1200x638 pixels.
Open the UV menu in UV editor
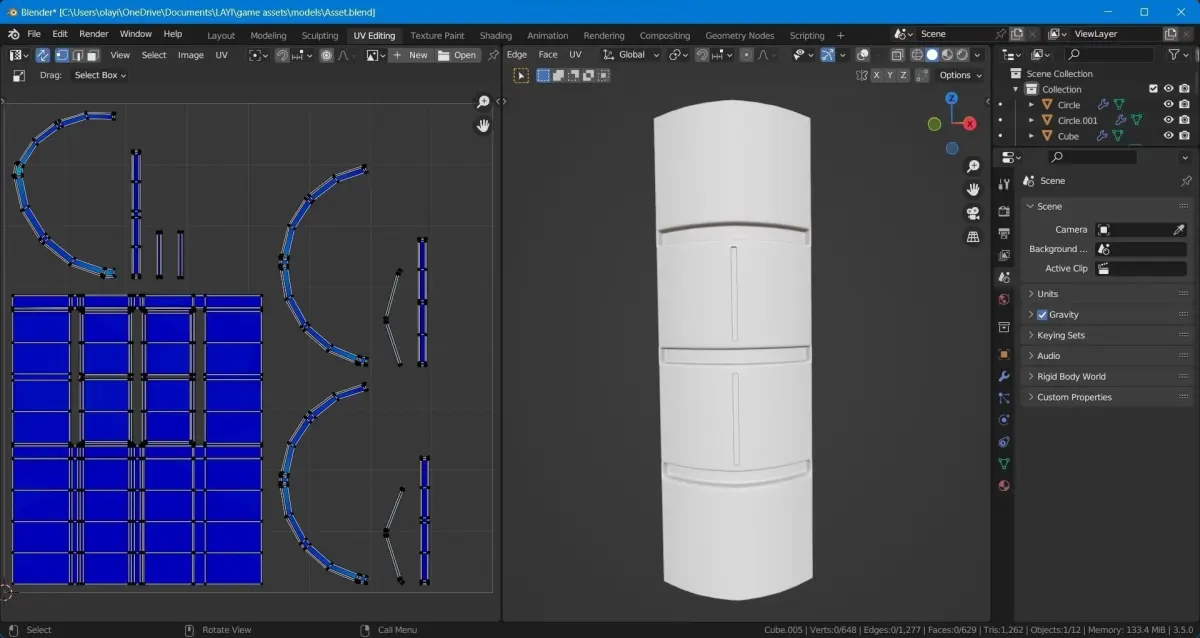221,55
